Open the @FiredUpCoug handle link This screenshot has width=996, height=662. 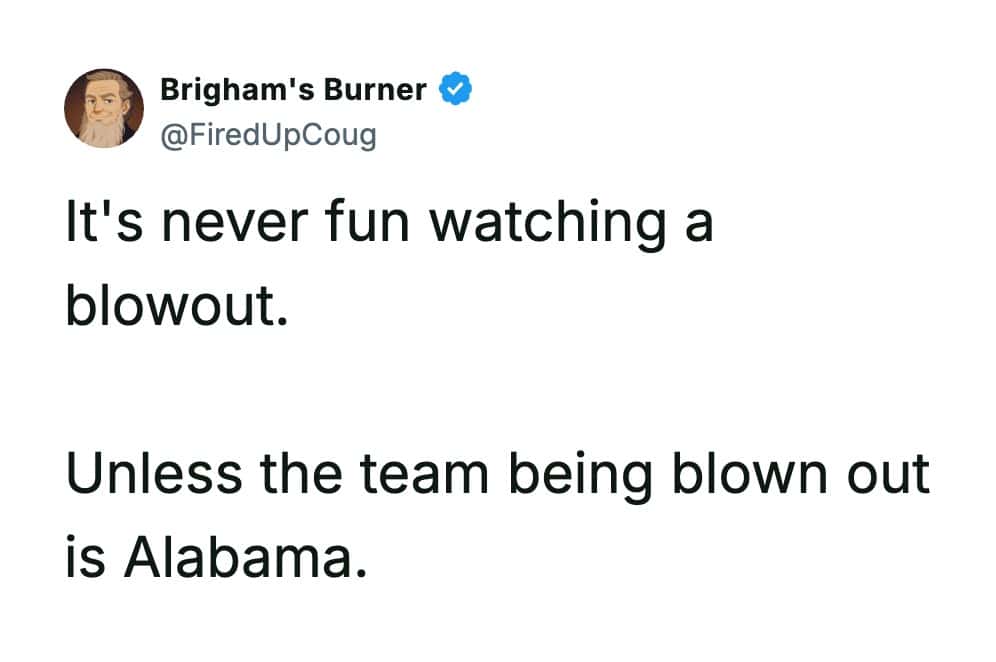tap(268, 133)
